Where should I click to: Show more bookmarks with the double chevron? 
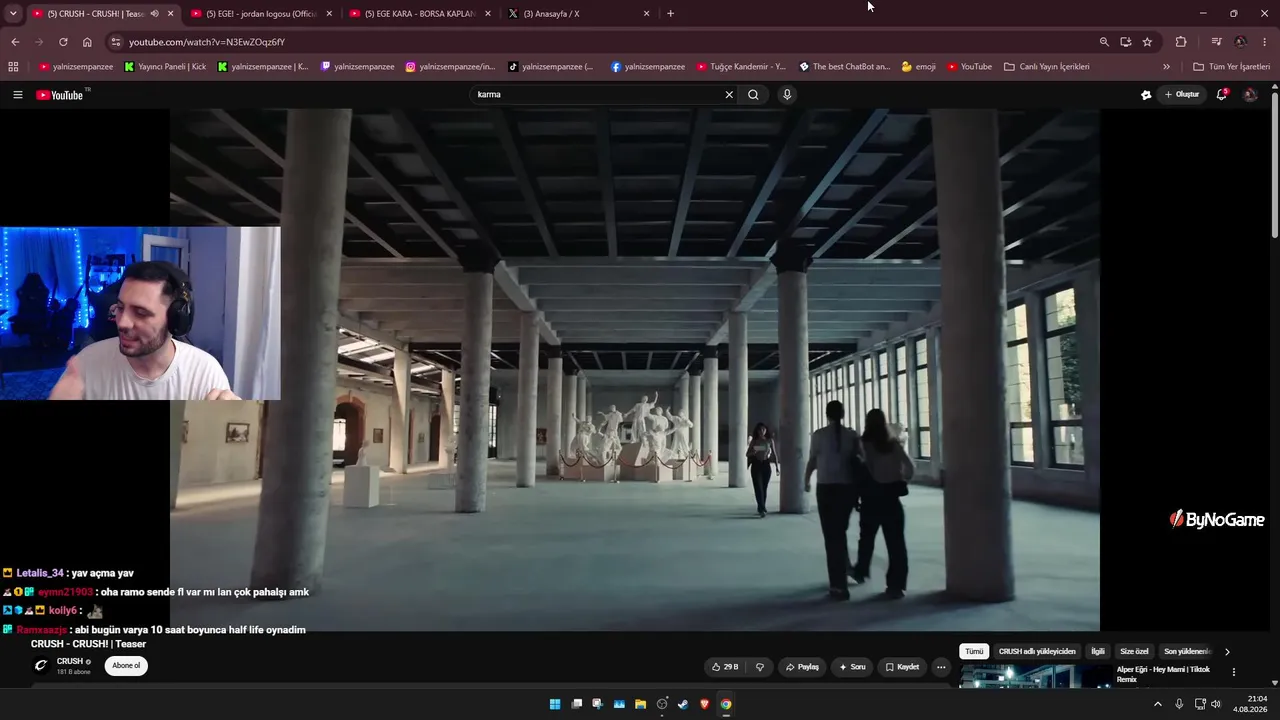[x=1166, y=67]
